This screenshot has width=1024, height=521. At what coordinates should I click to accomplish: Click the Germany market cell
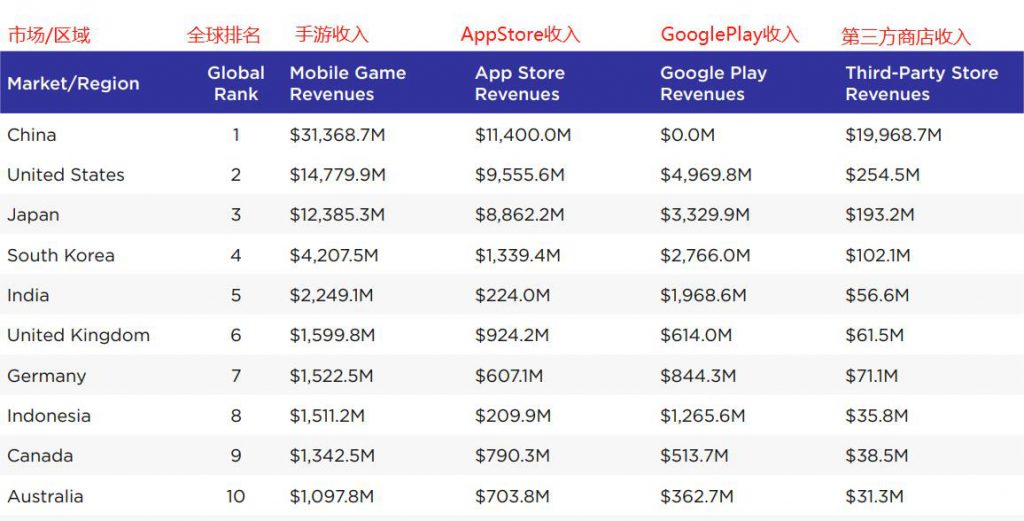(47, 376)
